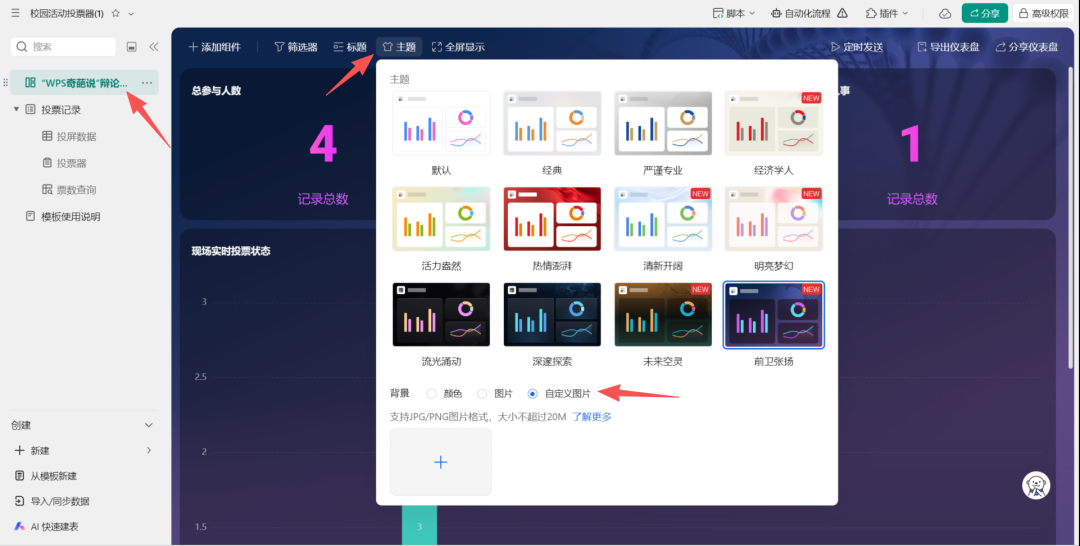
Task: Click 定时发送
Action: click(x=857, y=47)
